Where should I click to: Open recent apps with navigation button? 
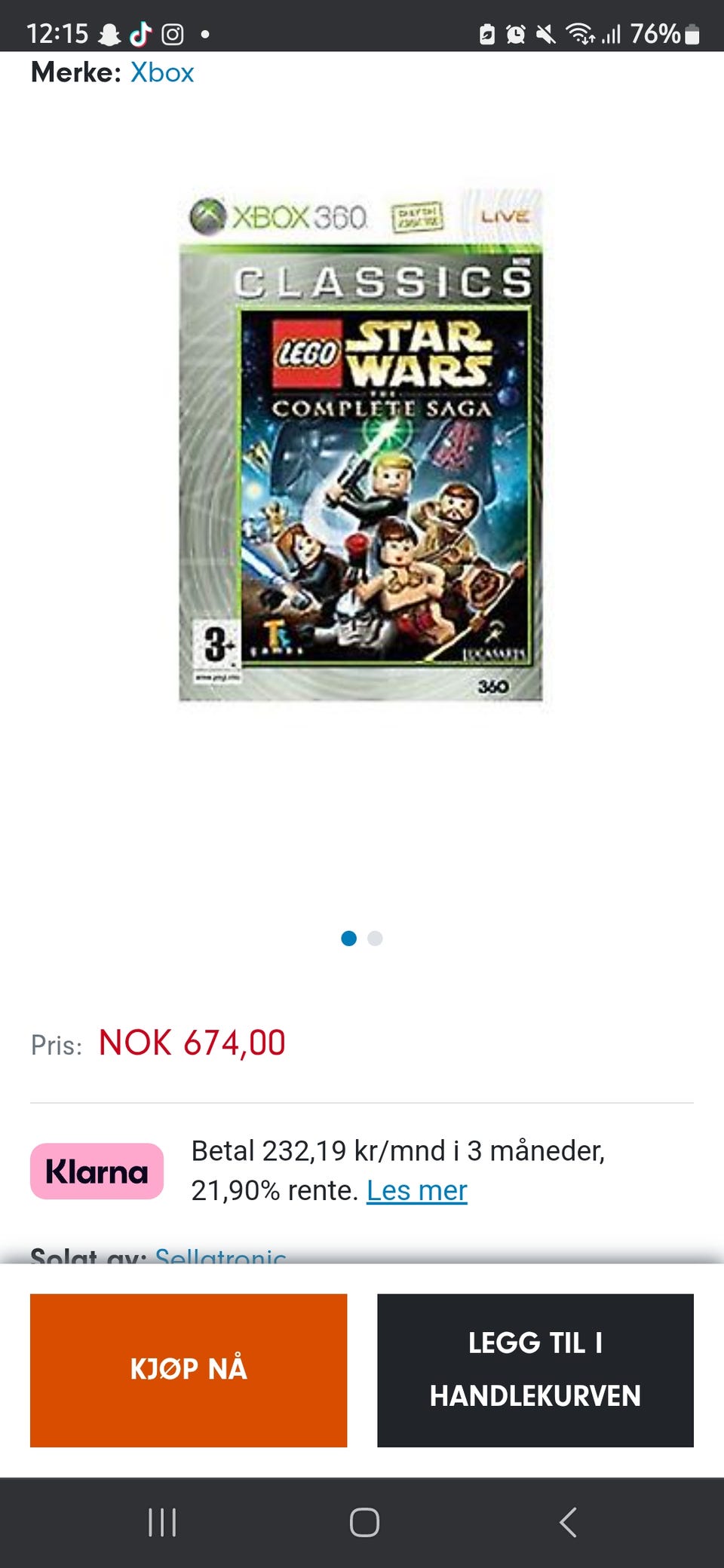click(162, 1522)
